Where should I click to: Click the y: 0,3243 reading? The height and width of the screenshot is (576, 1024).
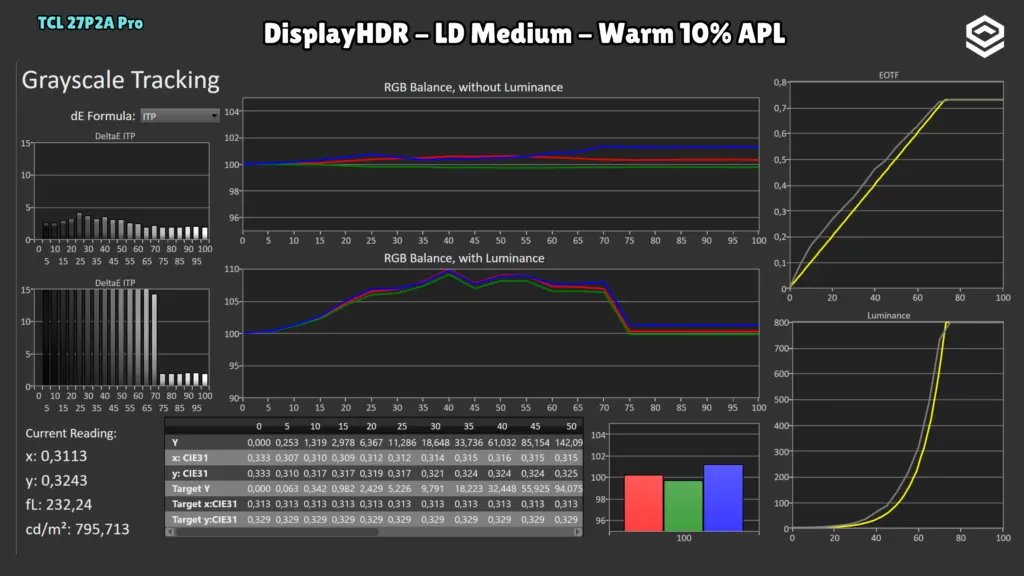pos(56,480)
